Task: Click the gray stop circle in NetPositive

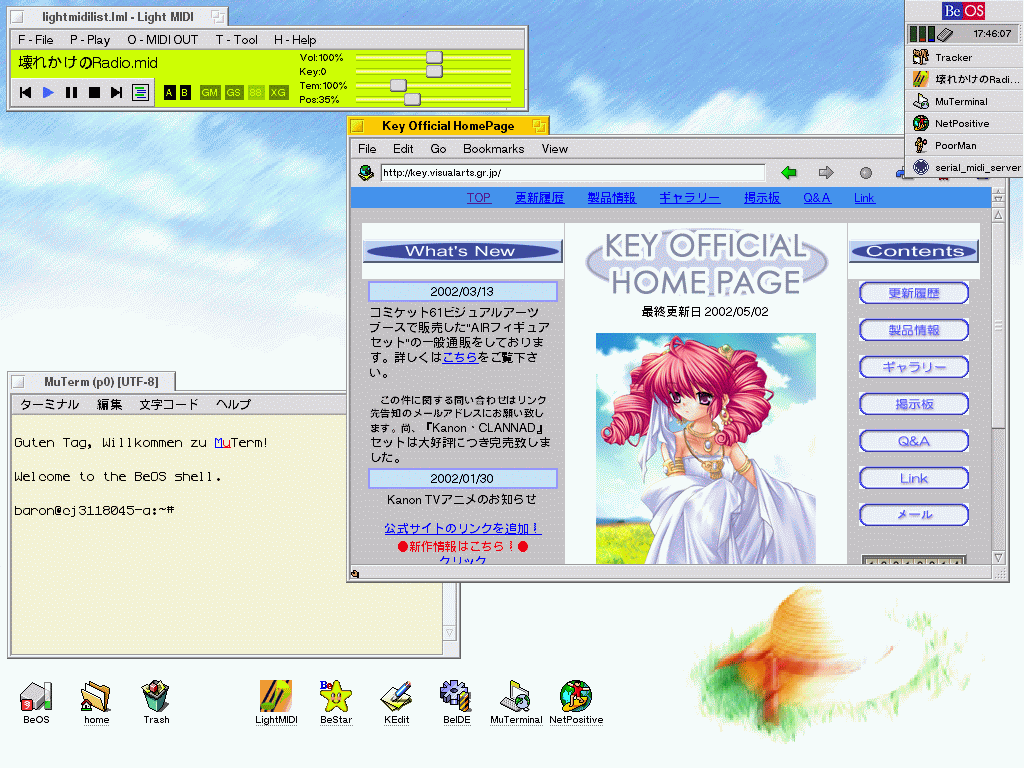Action: click(866, 172)
